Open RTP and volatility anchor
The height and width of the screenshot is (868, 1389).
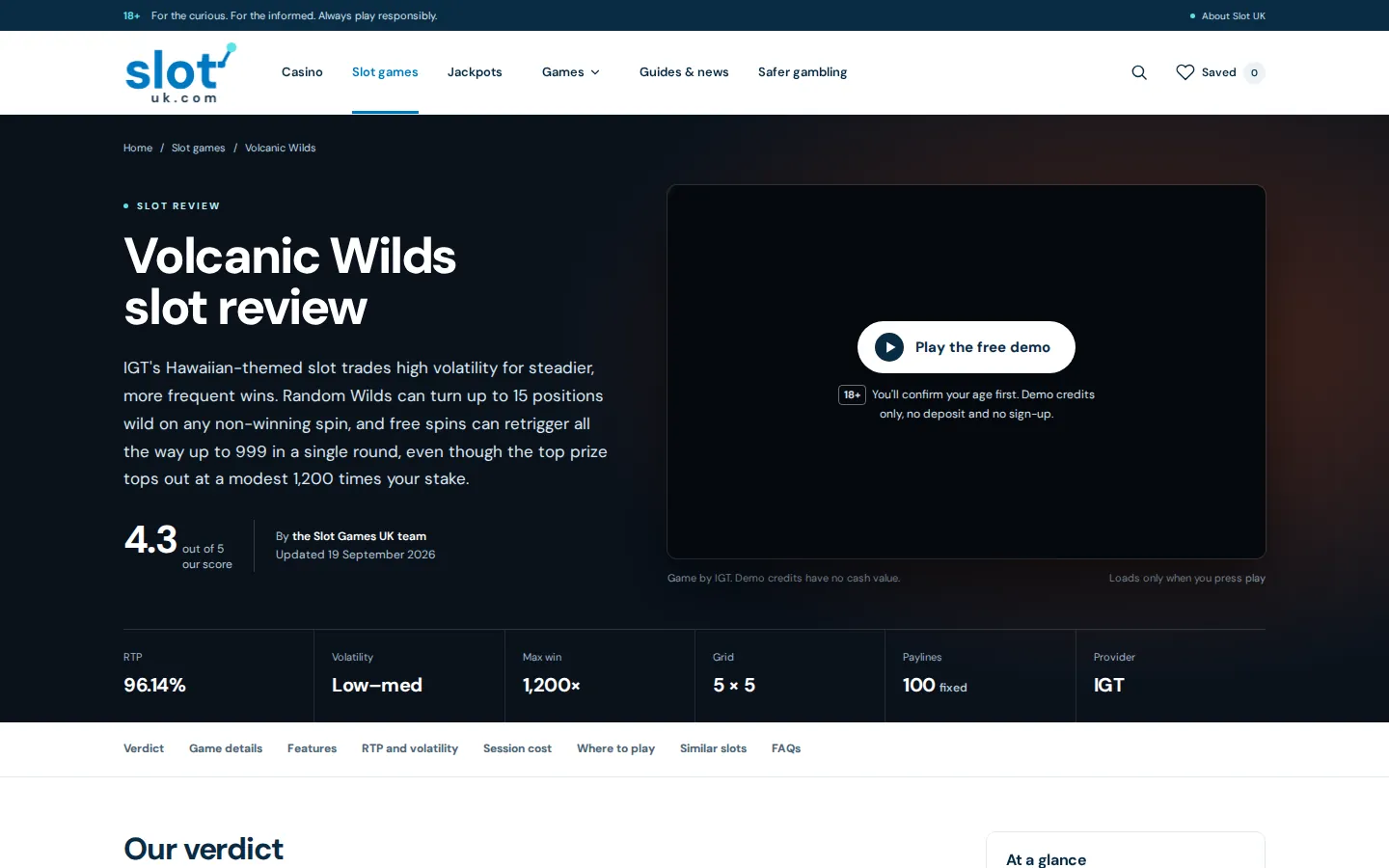tap(410, 748)
